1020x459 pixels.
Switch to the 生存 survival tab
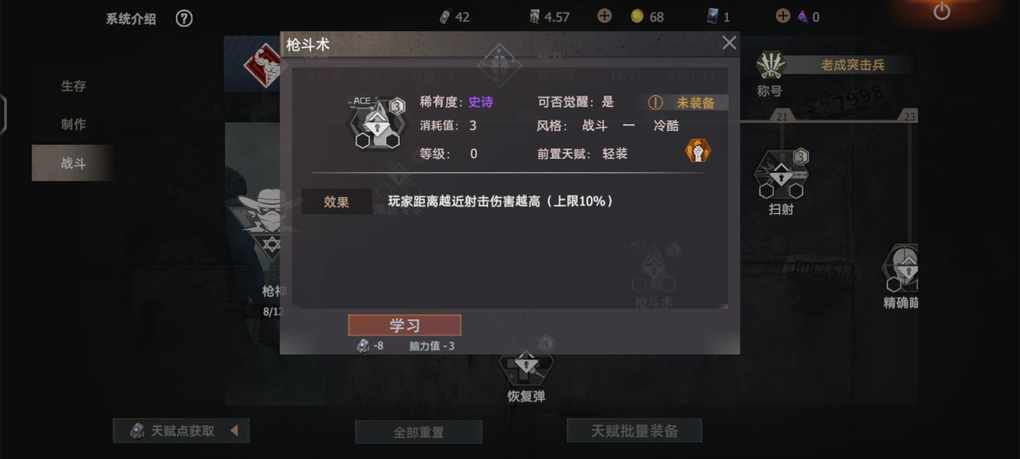[x=73, y=86]
